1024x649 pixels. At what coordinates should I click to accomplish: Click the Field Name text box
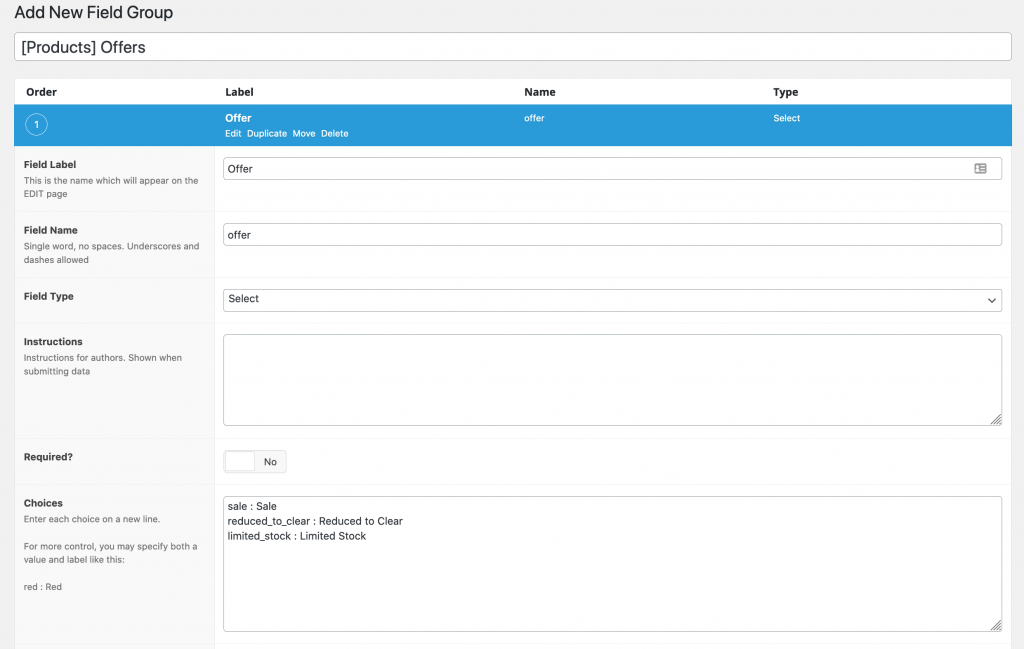pos(612,234)
